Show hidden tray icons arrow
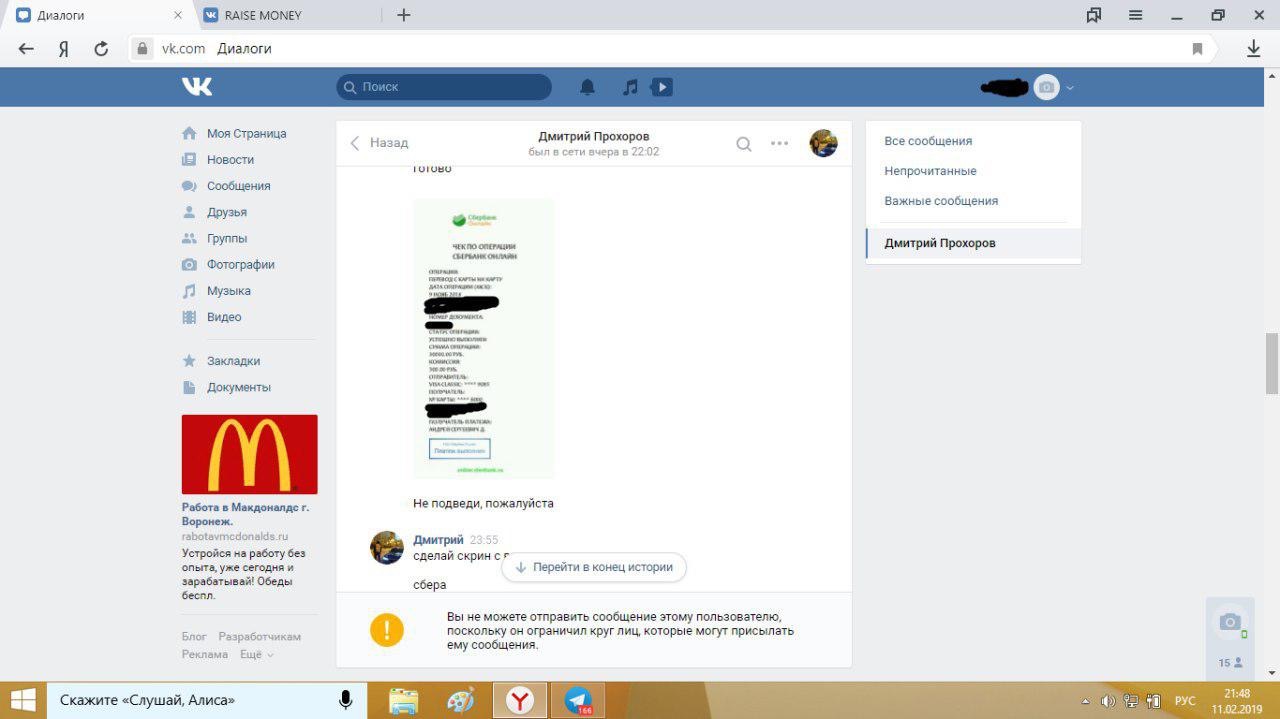The height and width of the screenshot is (719, 1280). 1086,701
